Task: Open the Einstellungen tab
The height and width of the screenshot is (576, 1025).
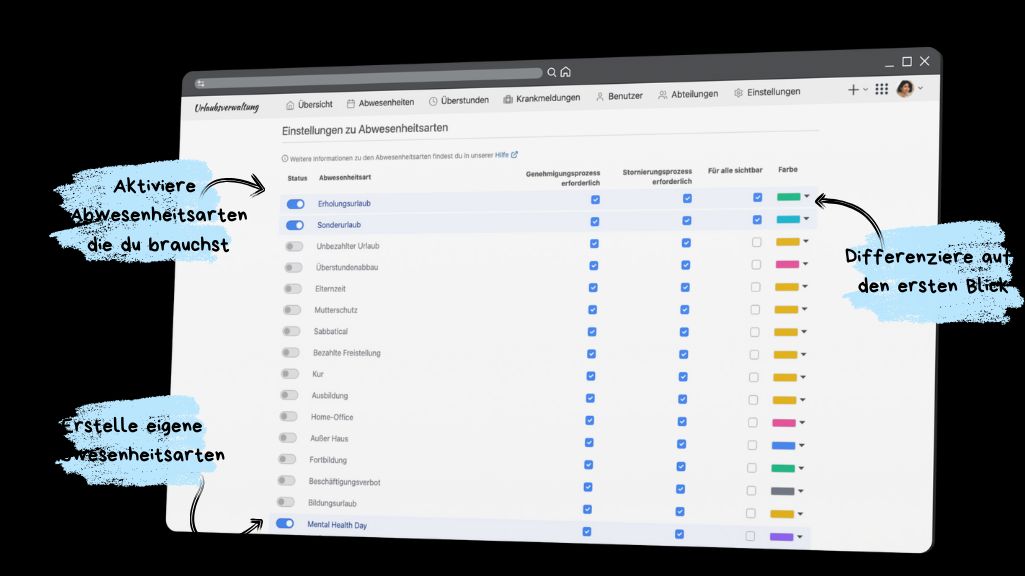Action: [x=767, y=92]
